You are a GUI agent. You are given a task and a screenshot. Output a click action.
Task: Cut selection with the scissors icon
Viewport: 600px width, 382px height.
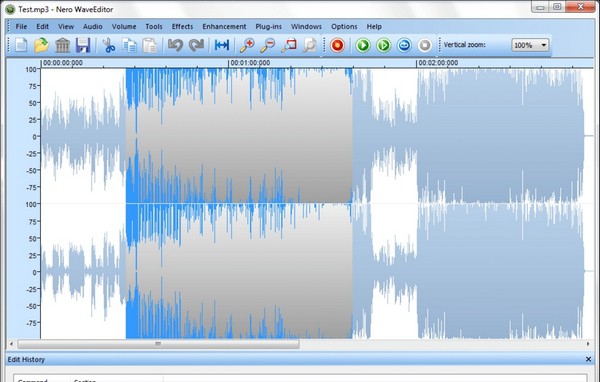coord(109,45)
